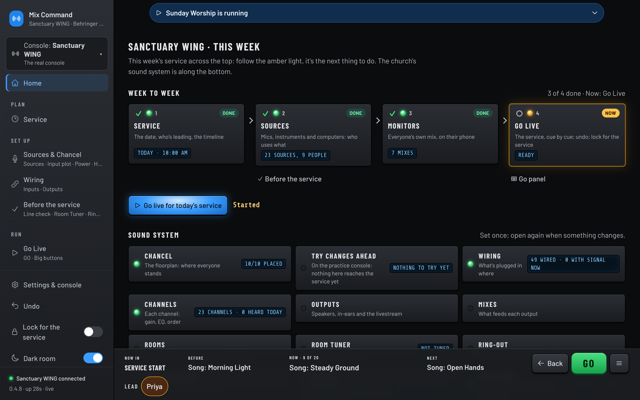The width and height of the screenshot is (640, 400).
Task: Click the Dark room moon icon
Action: coord(15,358)
